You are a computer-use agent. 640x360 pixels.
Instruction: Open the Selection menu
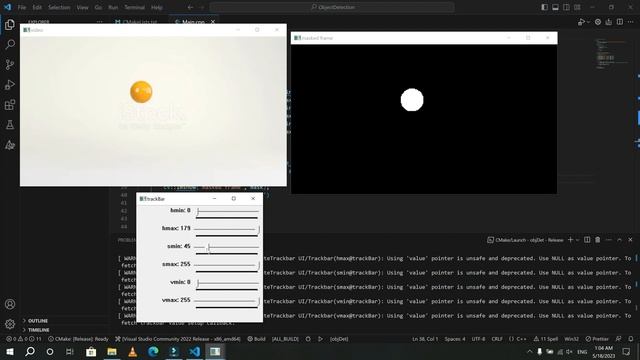tap(59, 7)
